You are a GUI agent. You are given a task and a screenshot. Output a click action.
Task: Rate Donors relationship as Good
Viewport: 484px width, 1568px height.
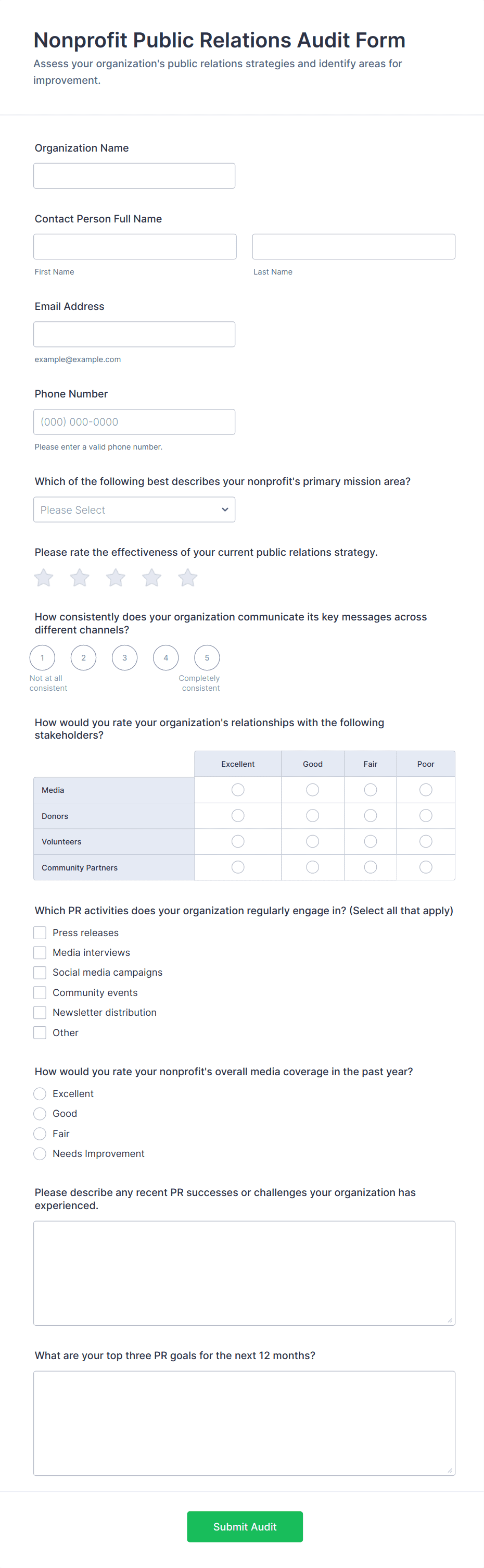313,816
